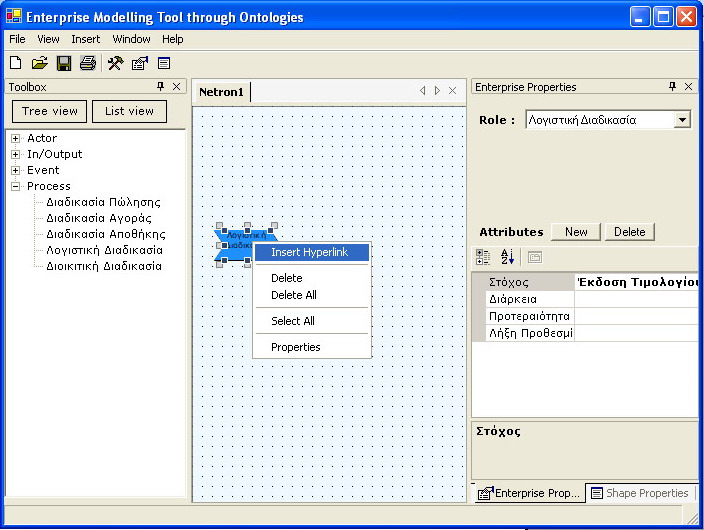Maximize the application window
704x530 pixels.
click(x=663, y=17)
